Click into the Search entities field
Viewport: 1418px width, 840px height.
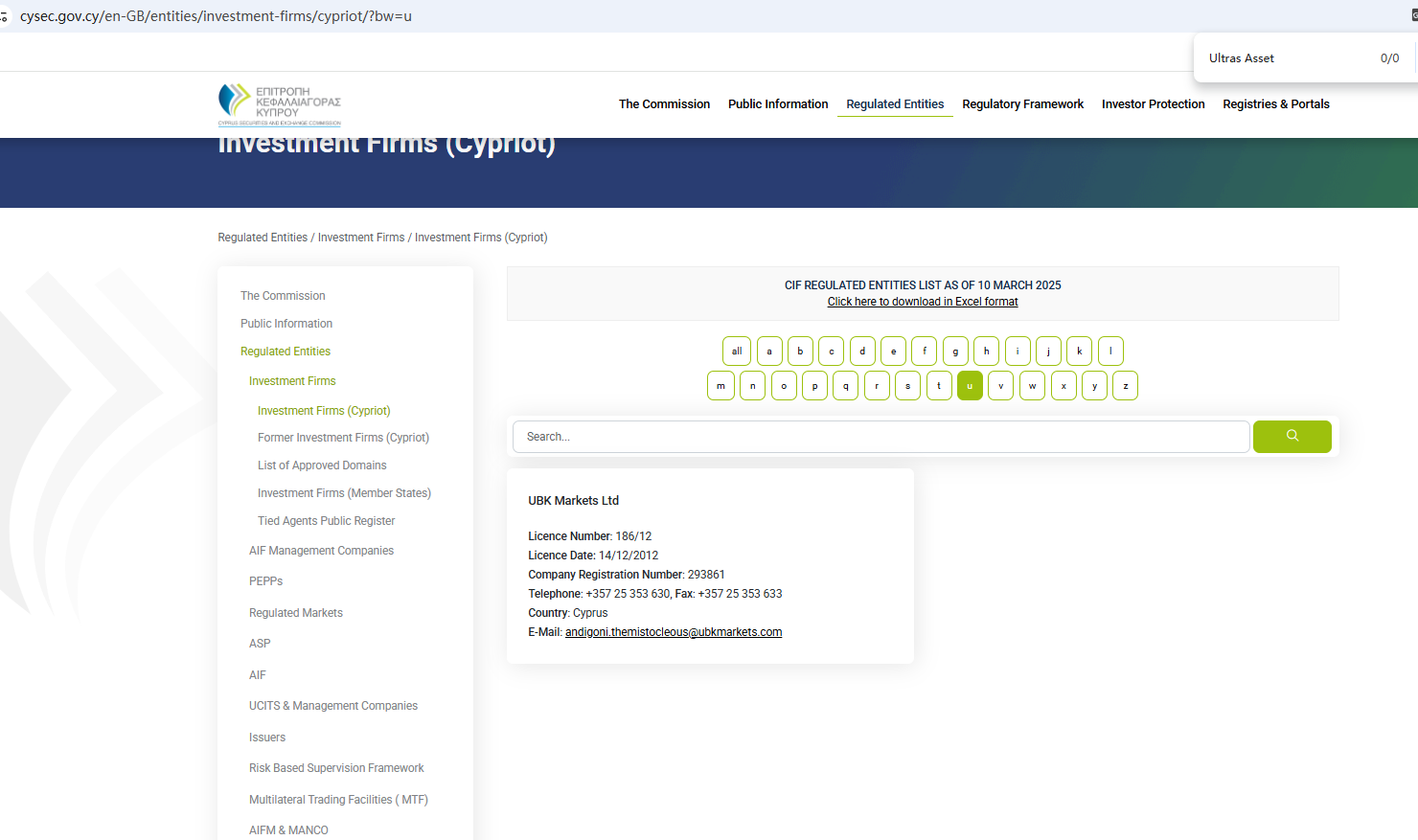(x=881, y=437)
